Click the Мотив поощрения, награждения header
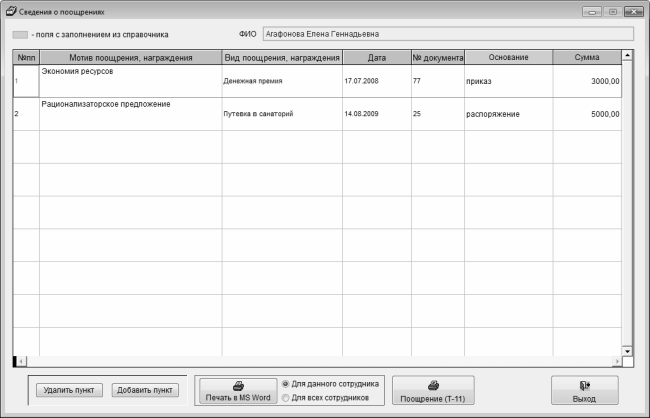Screen dimensions: 650x418 pyautogui.click(x=130, y=57)
